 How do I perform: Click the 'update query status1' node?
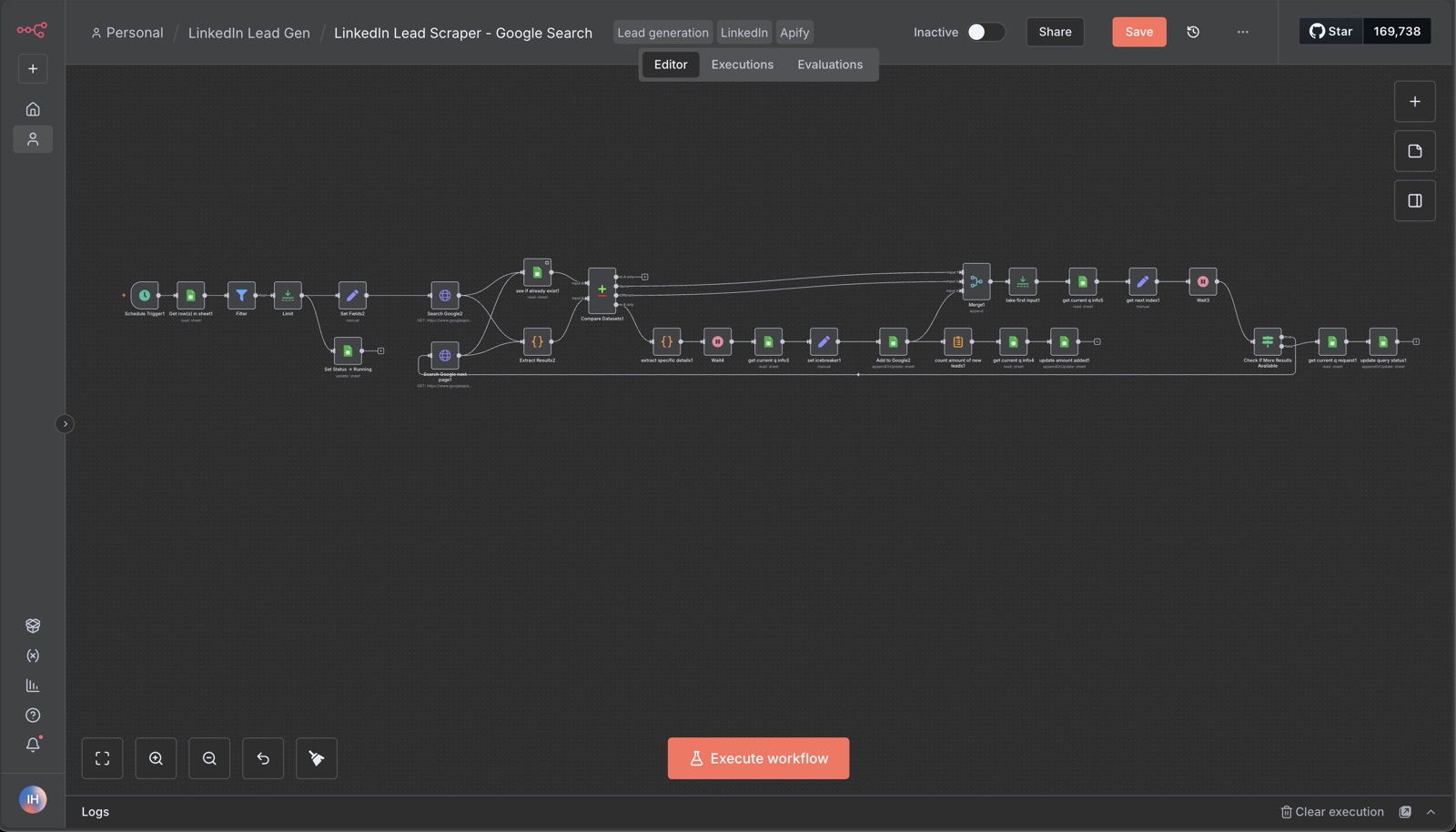click(1383, 341)
